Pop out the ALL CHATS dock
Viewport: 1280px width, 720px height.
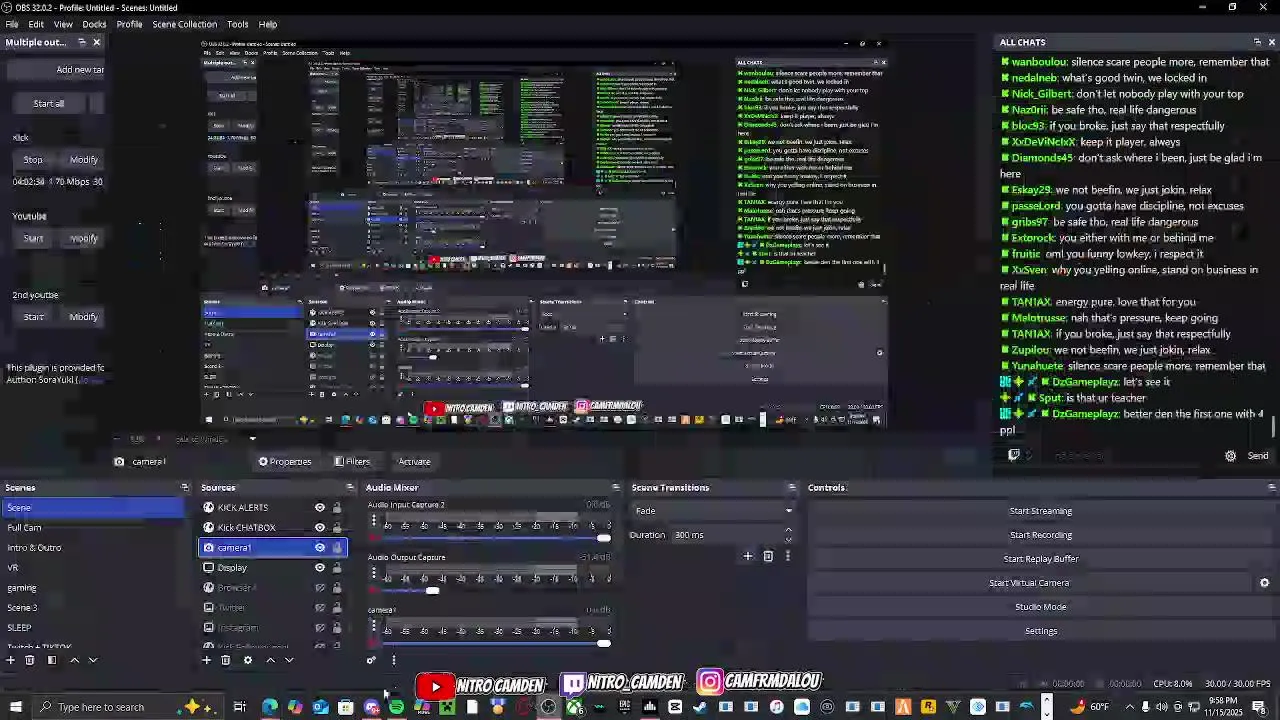tap(1257, 42)
